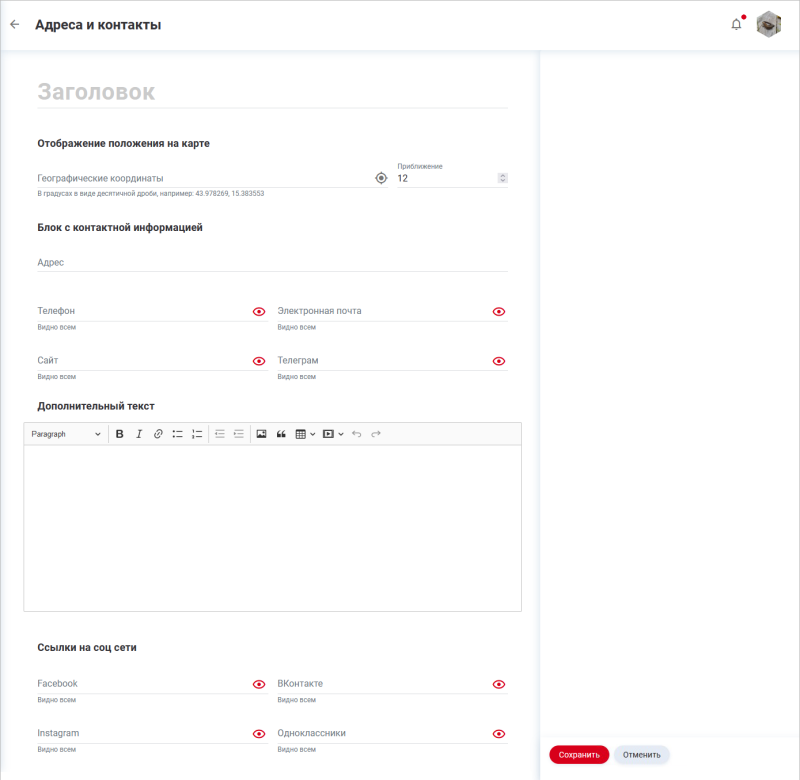Create a bulleted list in the editor
The image size is (800, 780).
coord(177,433)
